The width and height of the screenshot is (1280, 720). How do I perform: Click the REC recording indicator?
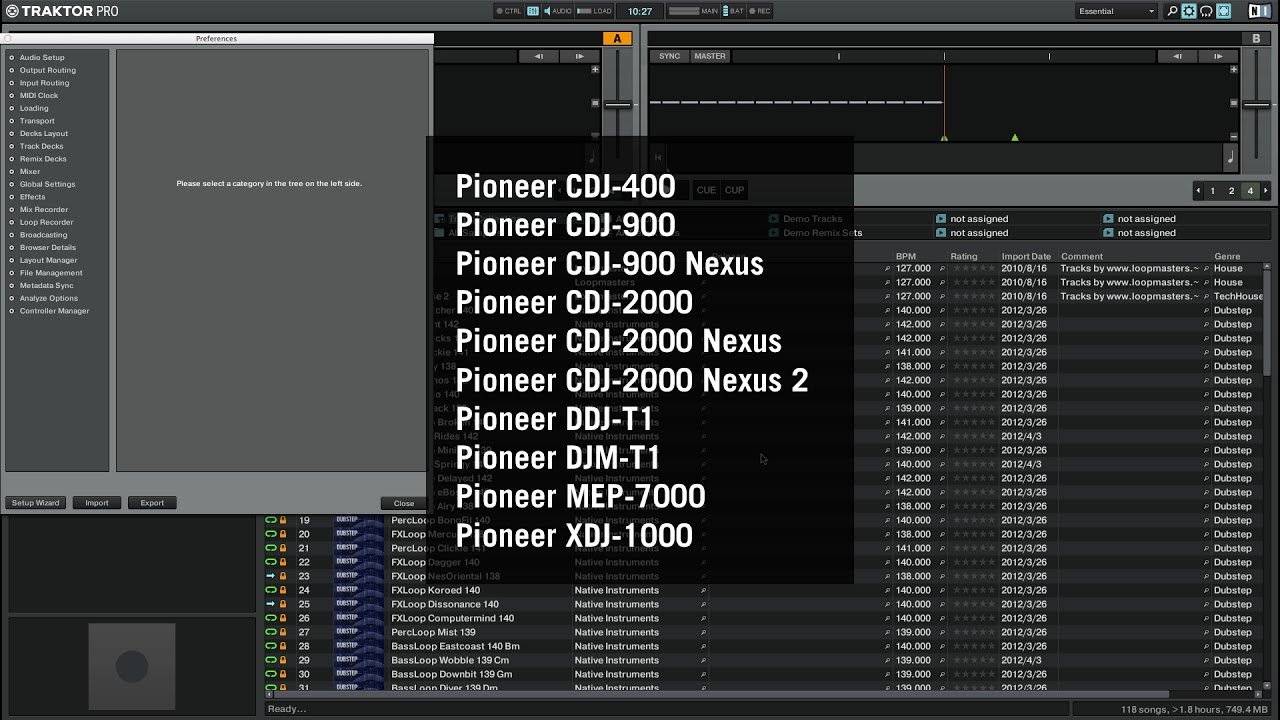pos(759,11)
